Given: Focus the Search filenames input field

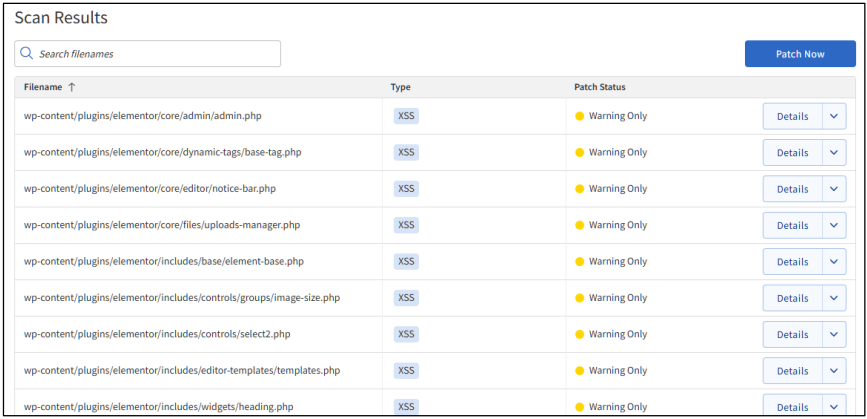Looking at the screenshot, I should (155, 54).
